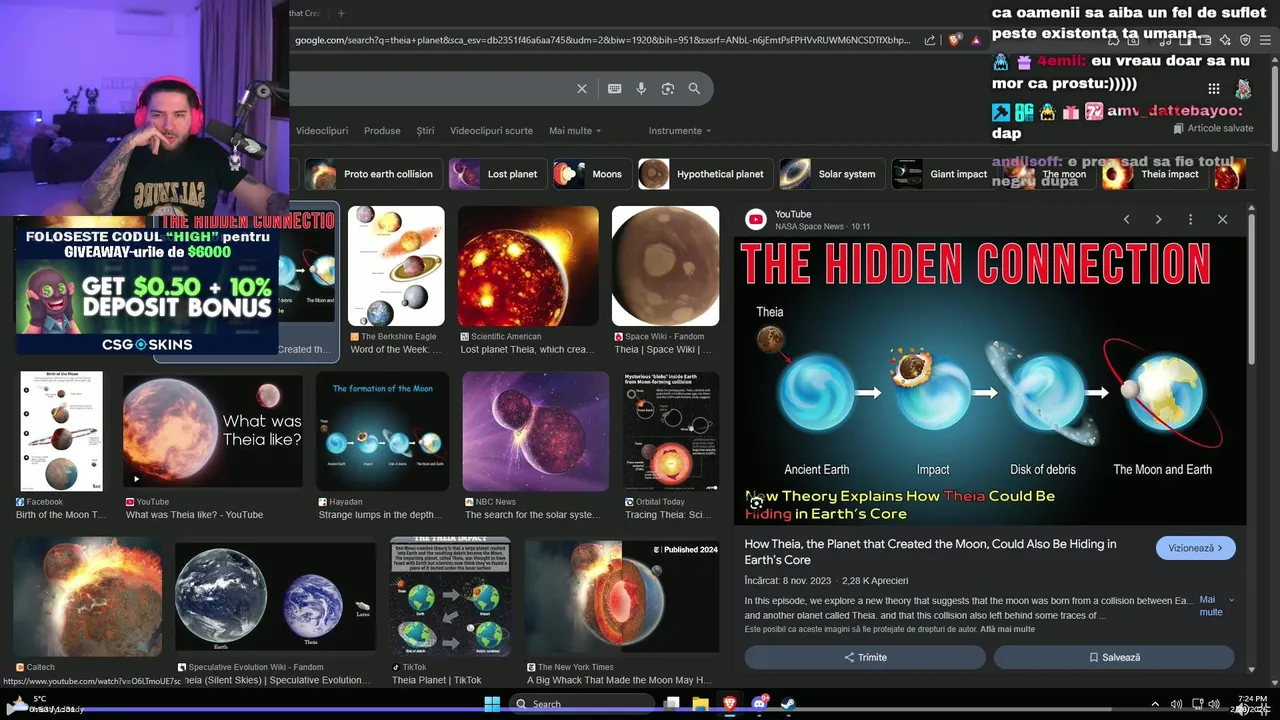Open the on-screen keyboard input tool
Viewport: 1280px width, 720px height.
615,89
